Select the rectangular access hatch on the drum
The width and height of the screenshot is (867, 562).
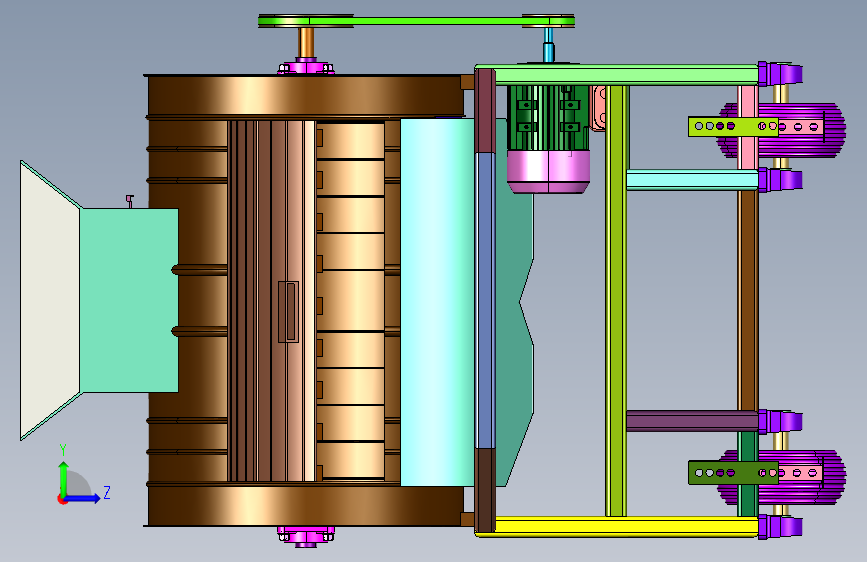click(288, 311)
